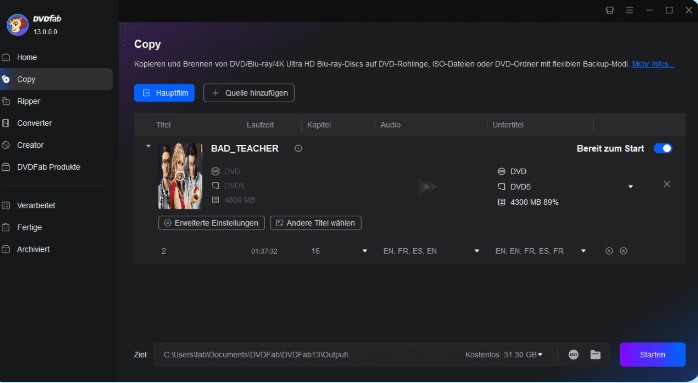Collapse the BAD_TEACHER task entry

[x=148, y=146]
